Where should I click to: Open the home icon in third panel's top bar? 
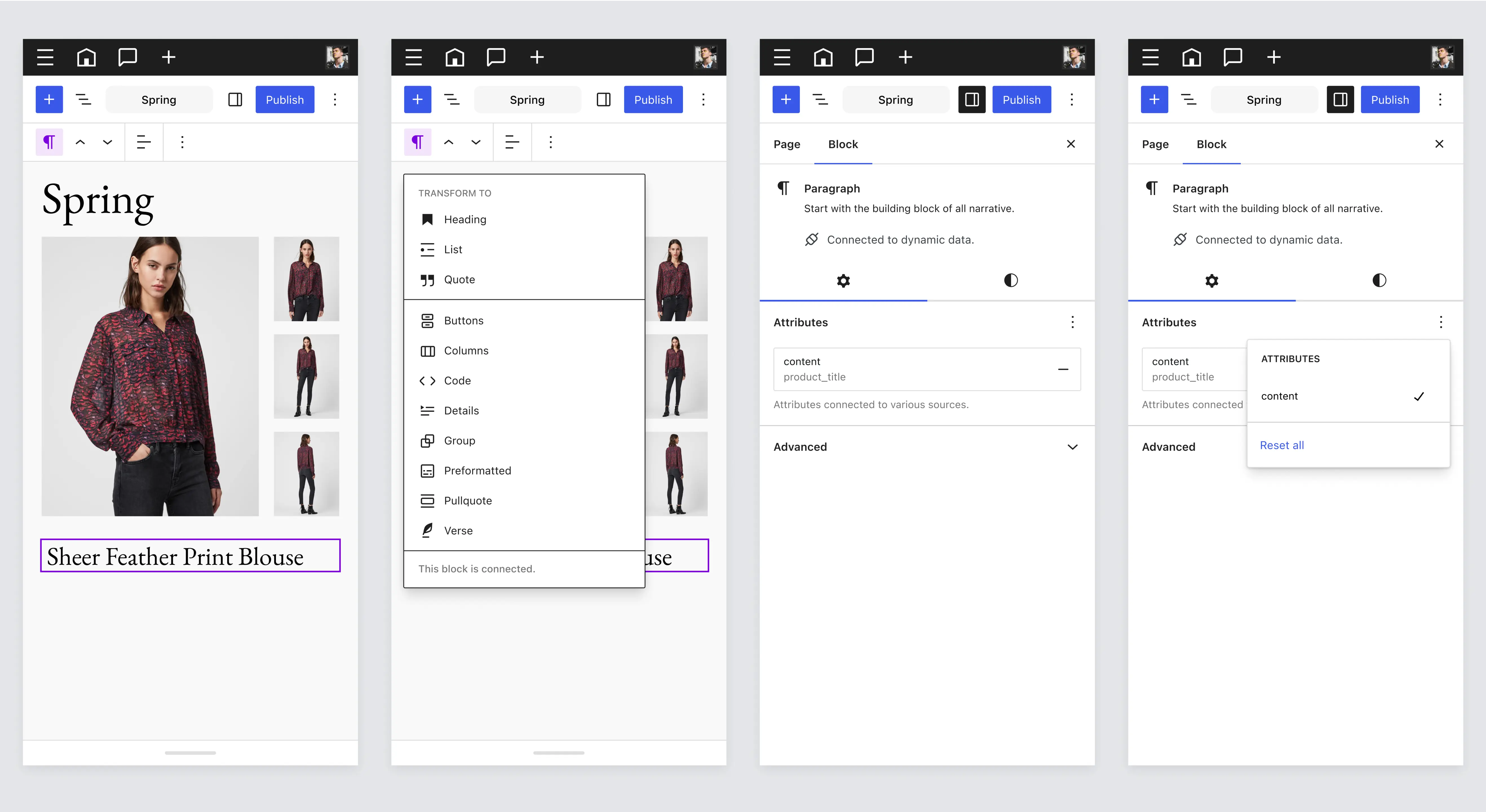click(x=823, y=57)
